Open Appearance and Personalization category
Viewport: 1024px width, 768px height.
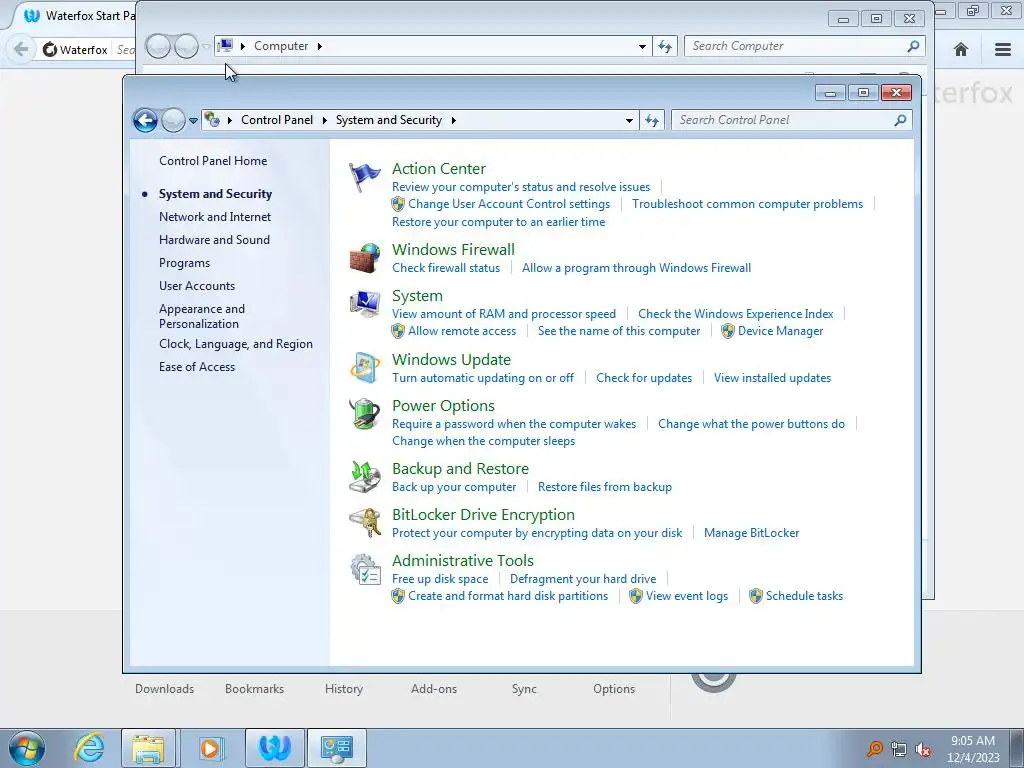(202, 316)
